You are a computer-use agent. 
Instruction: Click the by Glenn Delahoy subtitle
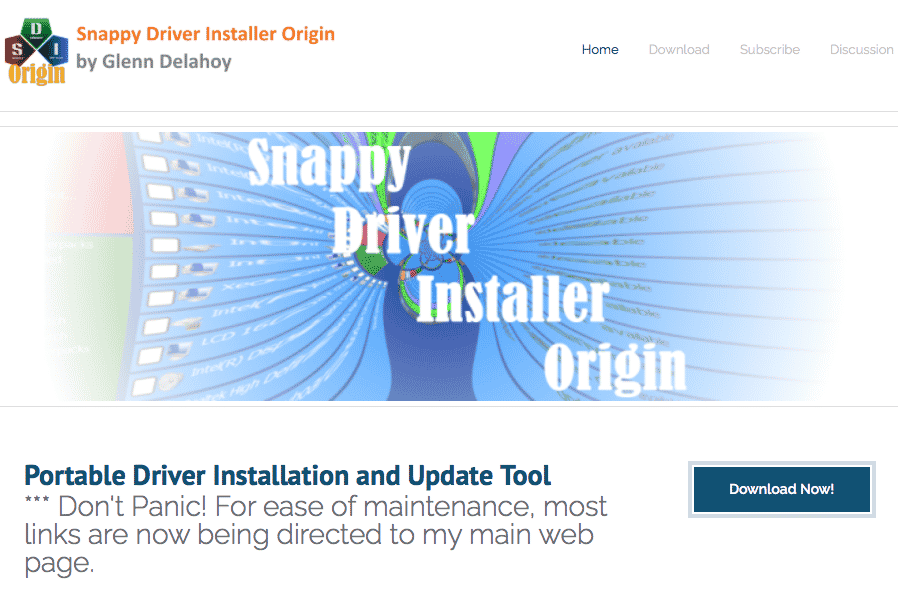pos(153,61)
